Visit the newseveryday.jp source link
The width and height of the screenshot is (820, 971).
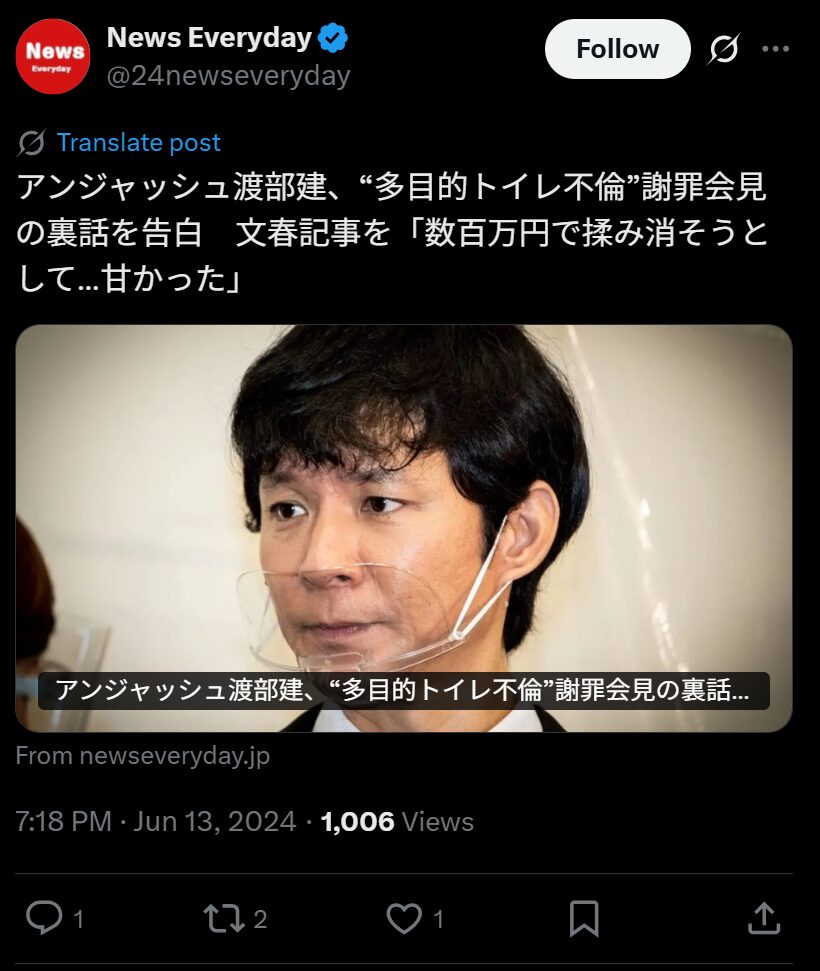143,755
